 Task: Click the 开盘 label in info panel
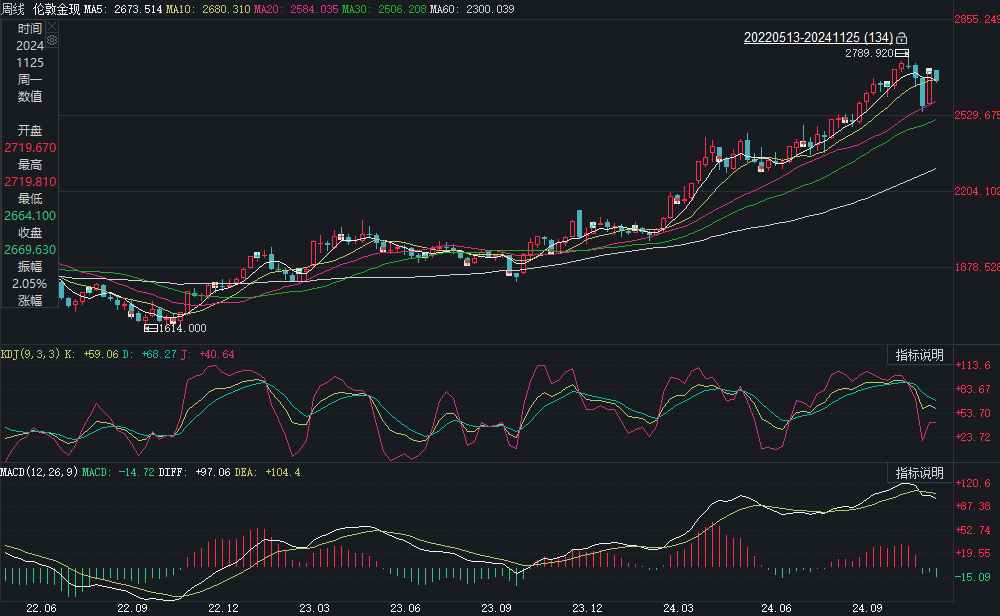click(x=30, y=131)
